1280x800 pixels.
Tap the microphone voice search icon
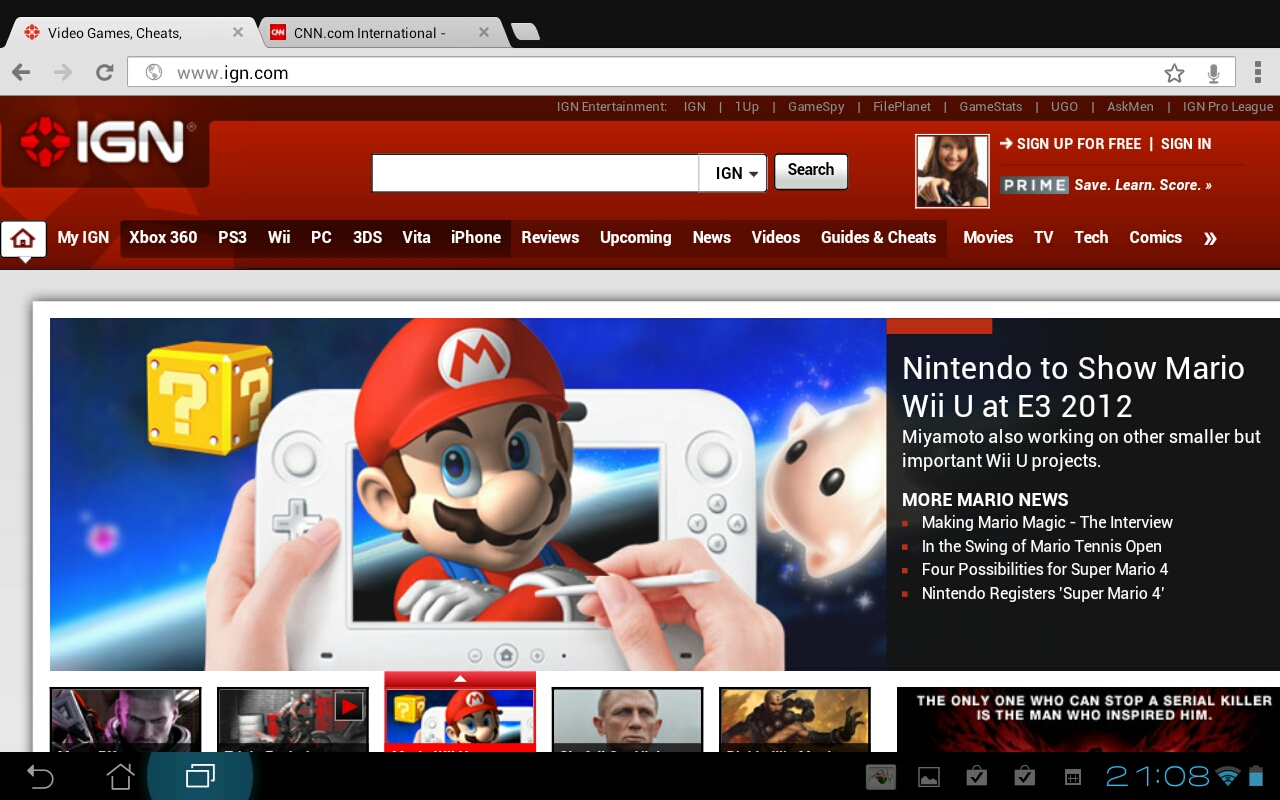point(1213,73)
